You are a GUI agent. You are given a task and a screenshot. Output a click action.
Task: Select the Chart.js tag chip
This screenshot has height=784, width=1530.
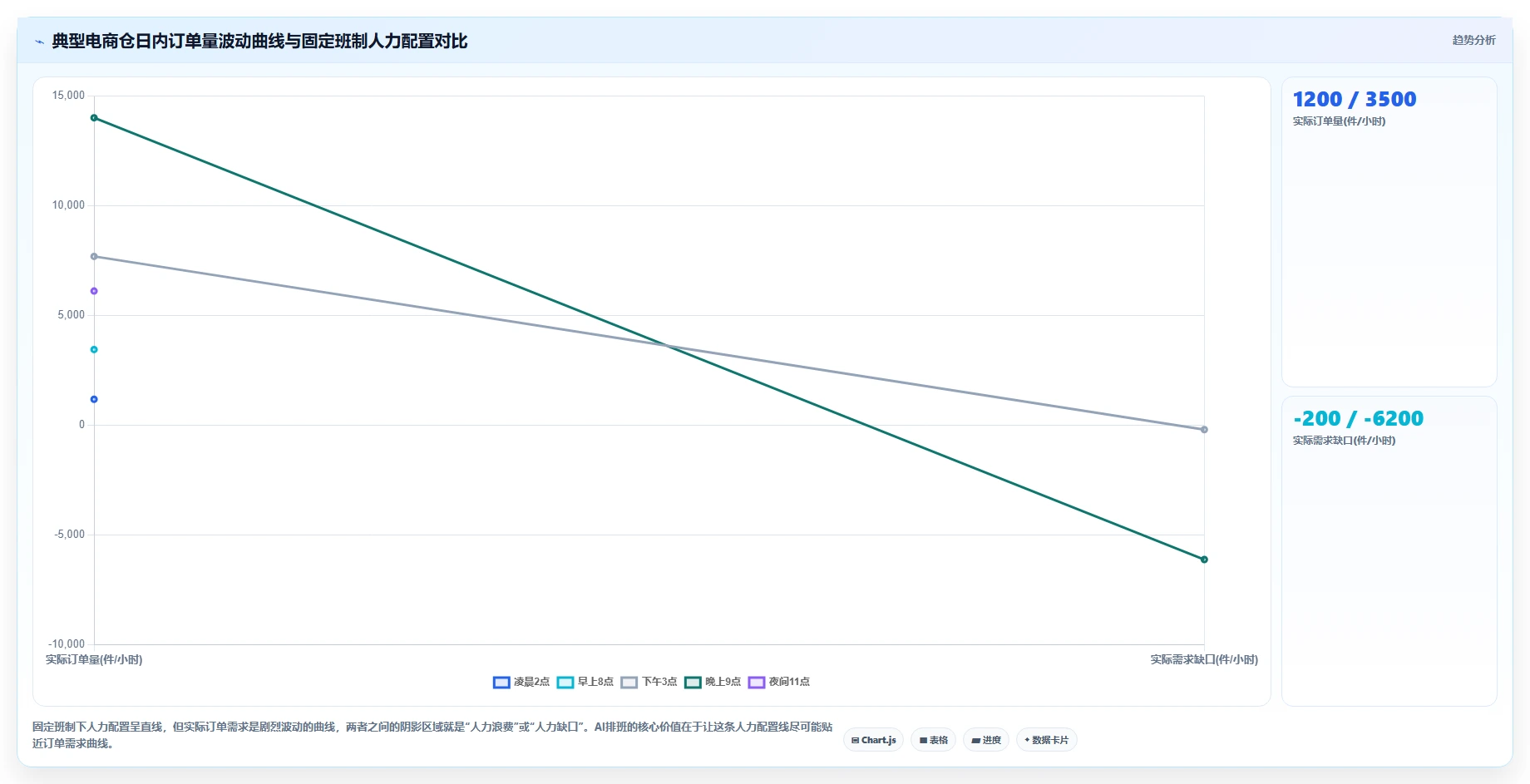[873, 740]
